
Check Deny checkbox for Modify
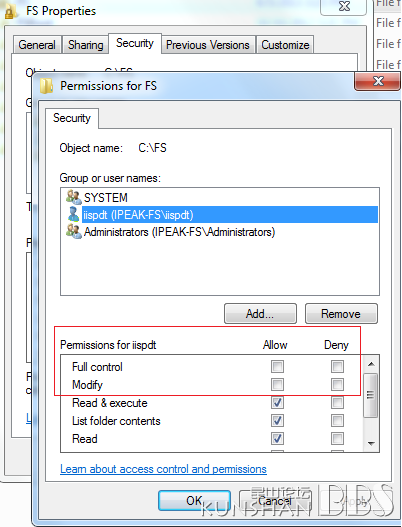pos(337,384)
